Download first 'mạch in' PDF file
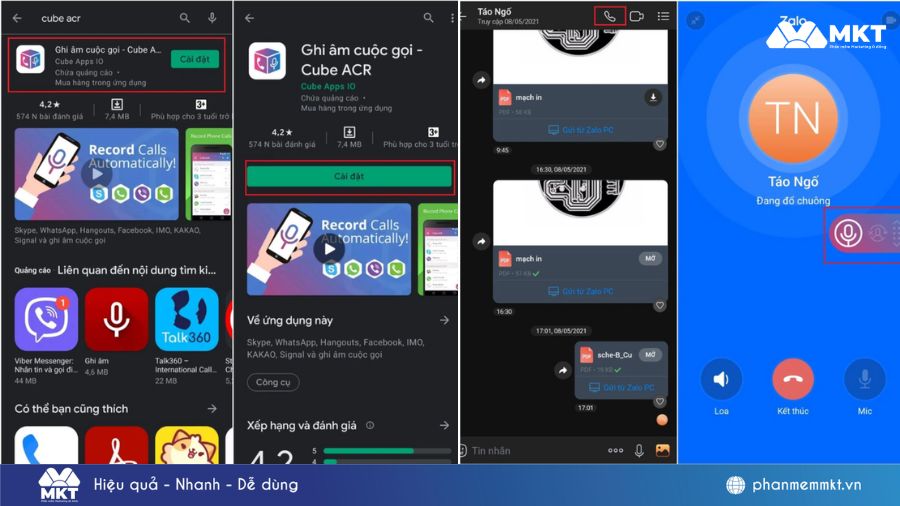 [653, 97]
